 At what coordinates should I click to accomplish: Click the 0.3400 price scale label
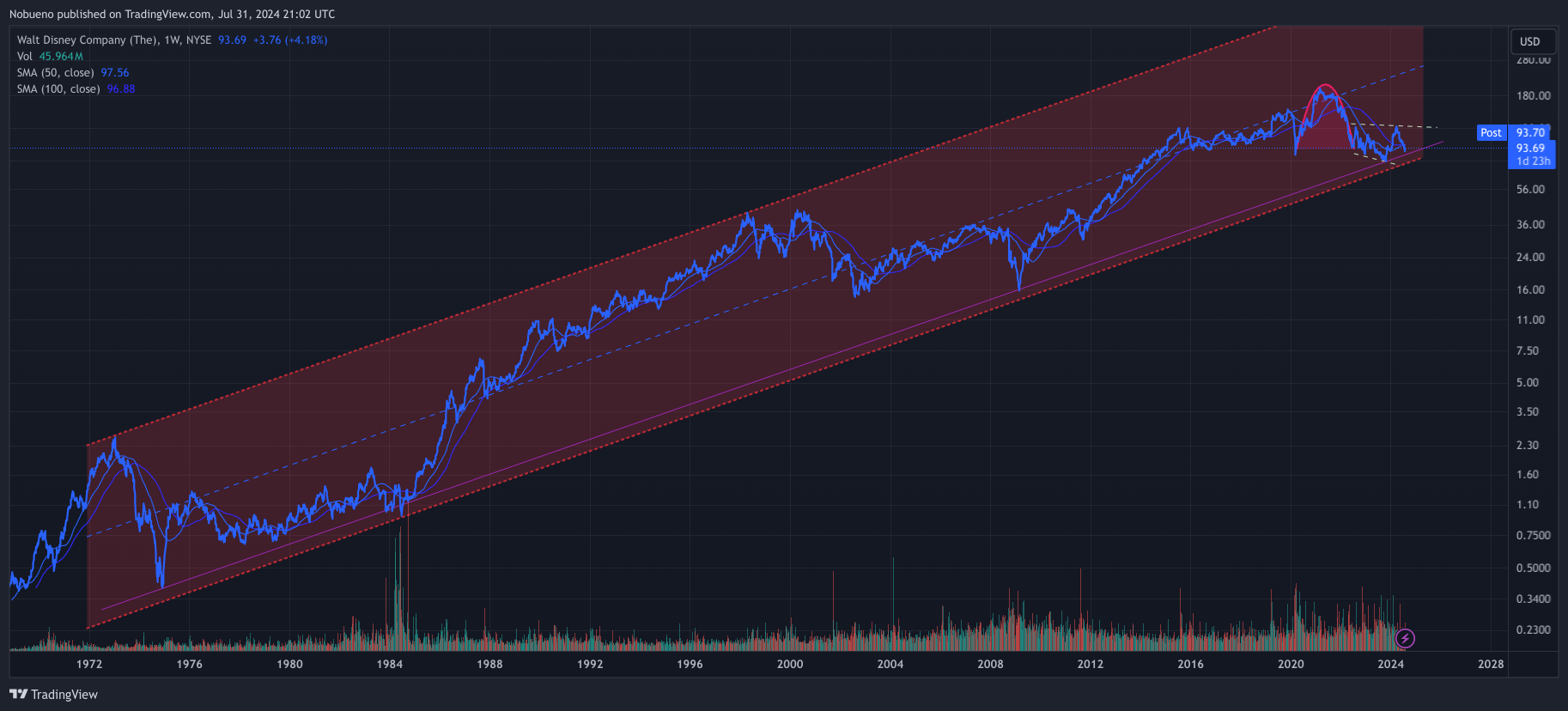tap(1534, 599)
